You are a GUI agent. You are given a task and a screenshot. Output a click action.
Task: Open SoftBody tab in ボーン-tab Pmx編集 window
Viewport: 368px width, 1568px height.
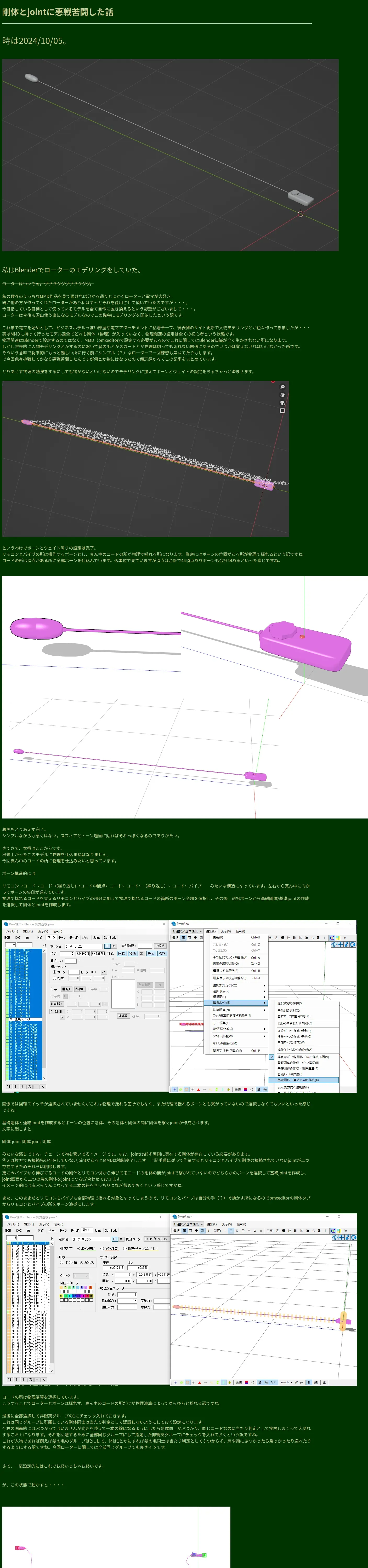tap(110, 937)
